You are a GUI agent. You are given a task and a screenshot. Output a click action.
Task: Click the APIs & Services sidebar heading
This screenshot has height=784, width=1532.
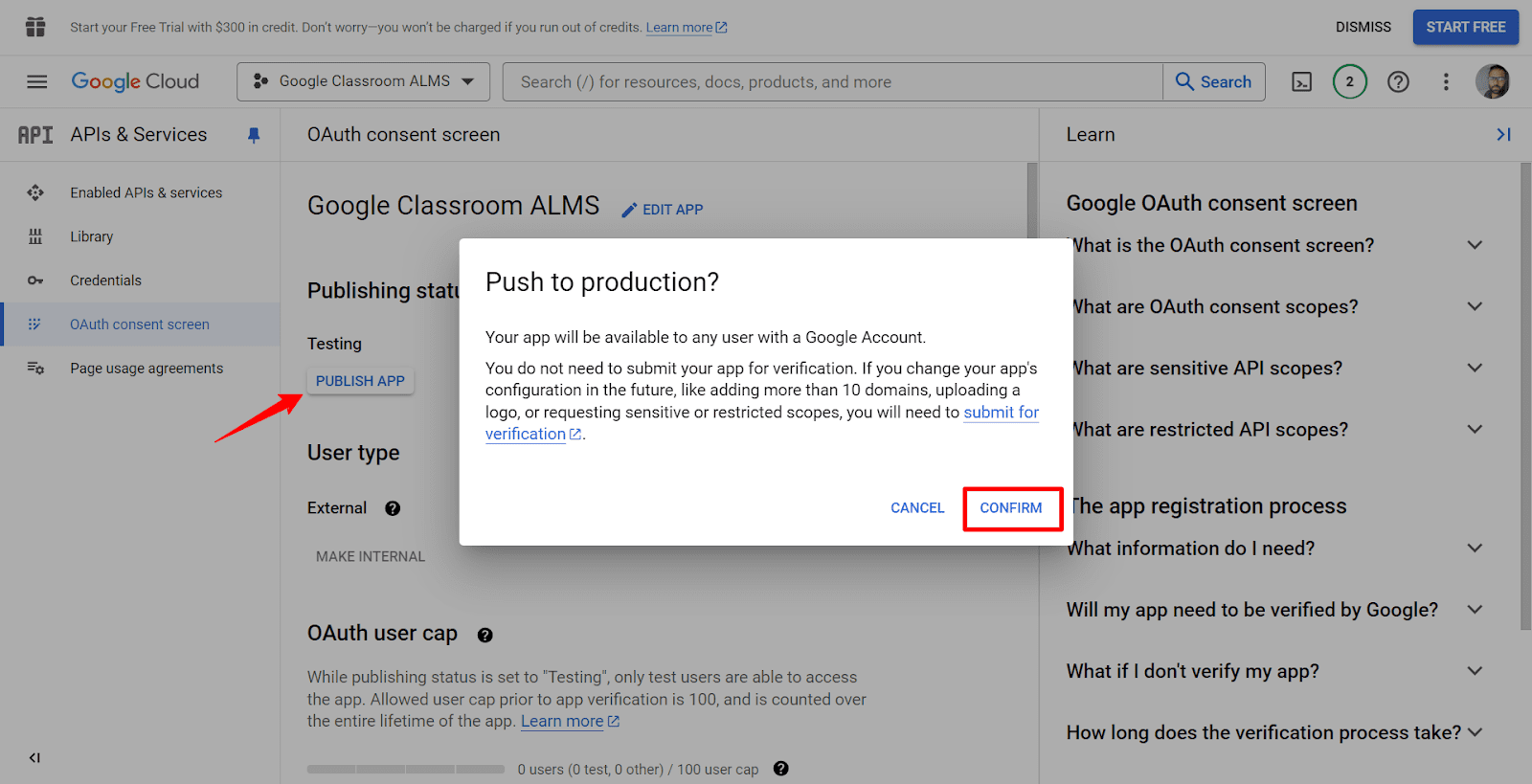pyautogui.click(x=139, y=135)
